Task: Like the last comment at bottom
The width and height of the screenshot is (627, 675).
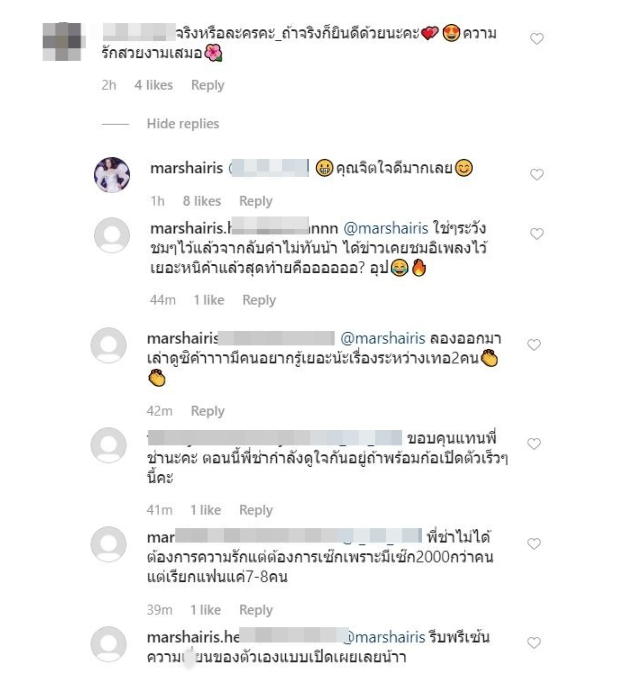Action: point(534,643)
